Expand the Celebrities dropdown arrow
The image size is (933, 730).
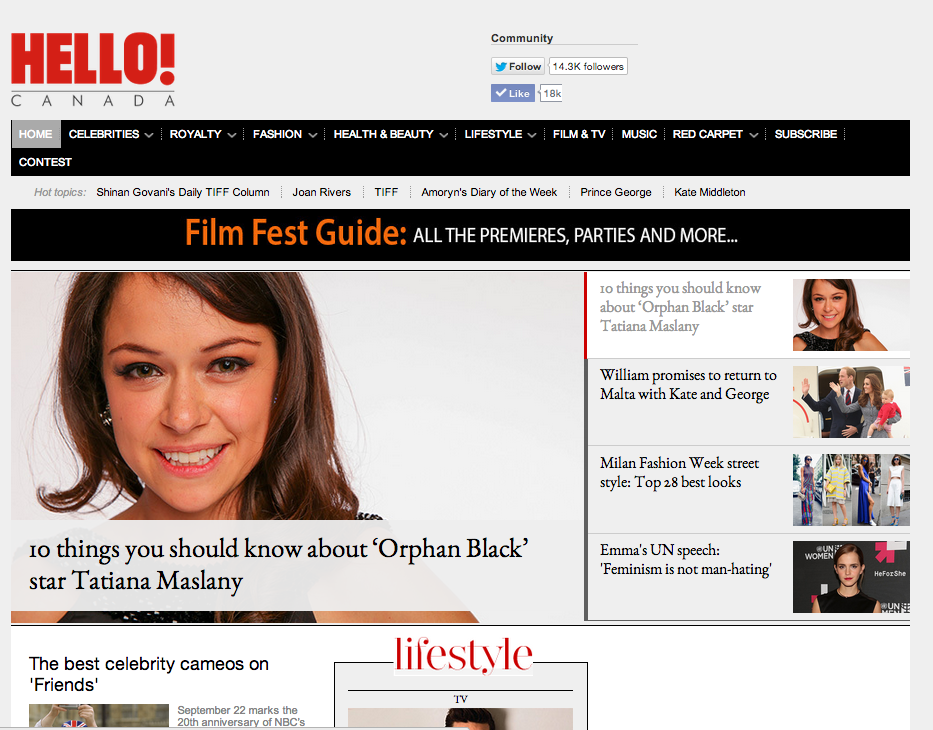click(149, 135)
